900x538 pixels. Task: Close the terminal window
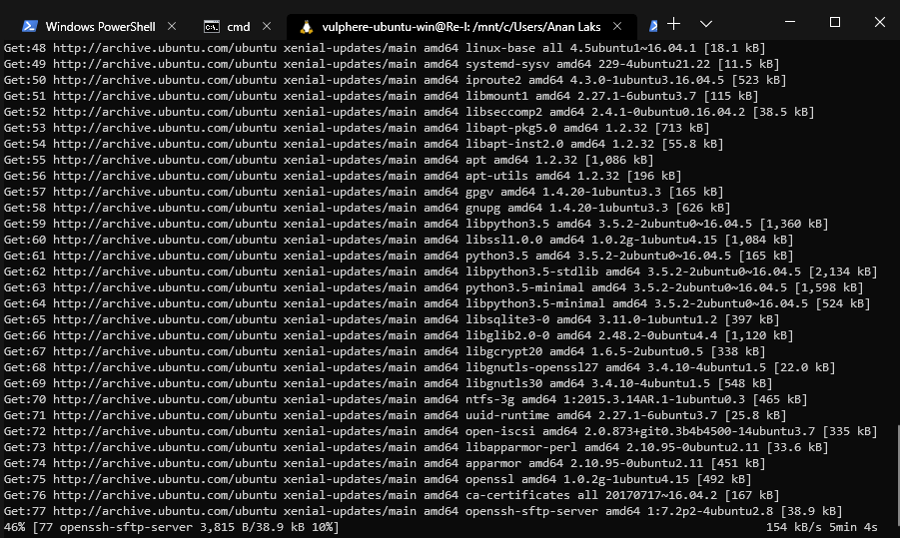879,22
